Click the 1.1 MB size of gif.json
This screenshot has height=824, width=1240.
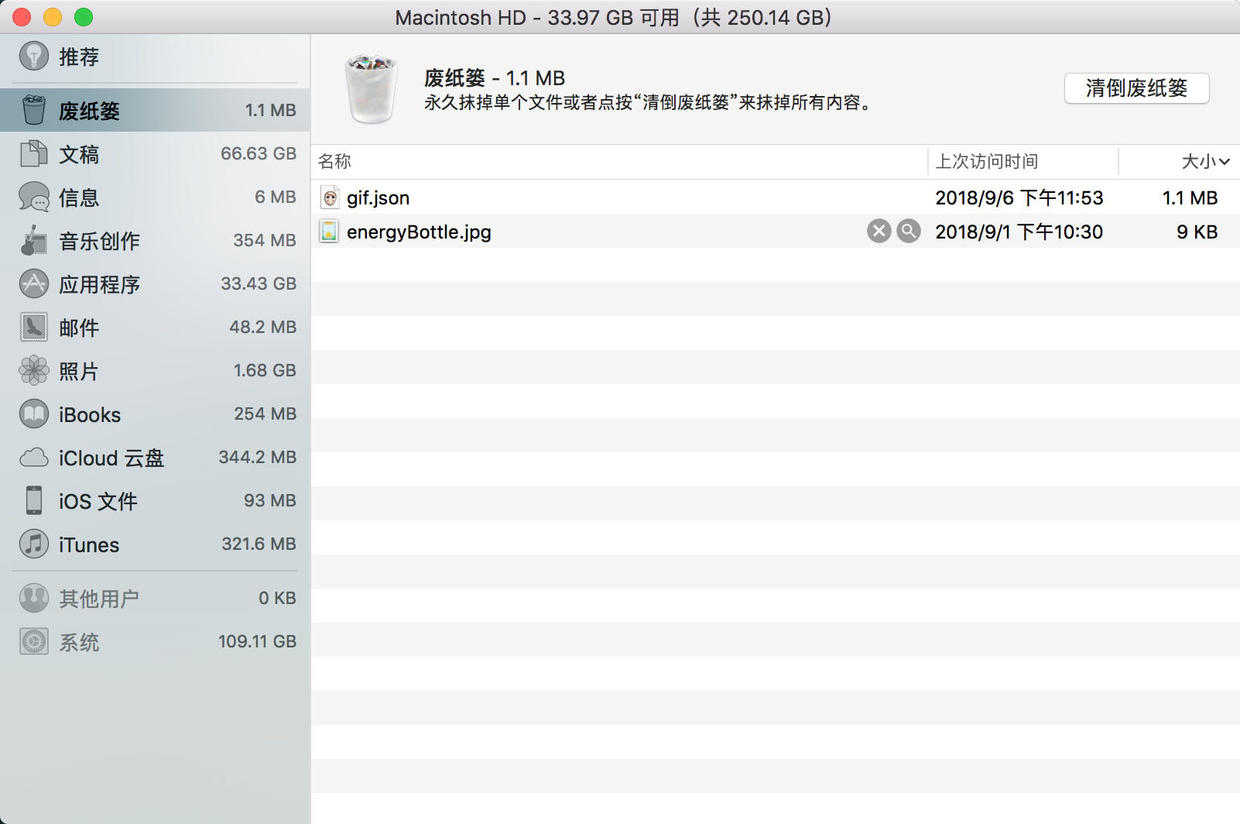[1190, 198]
